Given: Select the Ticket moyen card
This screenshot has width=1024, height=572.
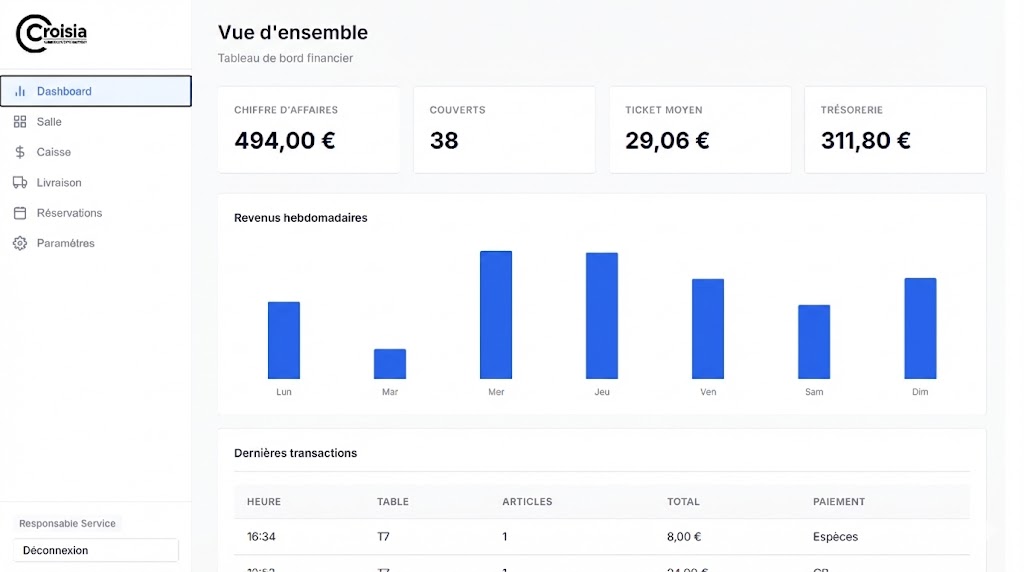Looking at the screenshot, I should pyautogui.click(x=700, y=130).
